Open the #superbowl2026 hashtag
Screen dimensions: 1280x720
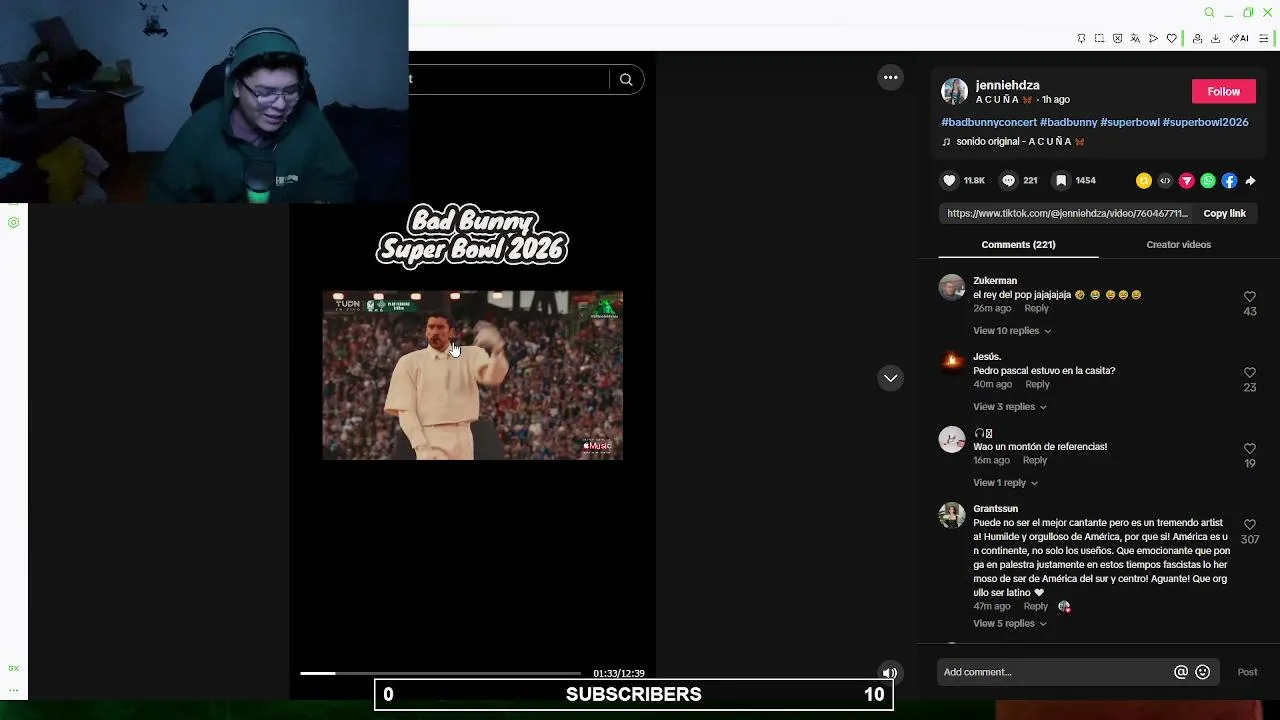click(x=1205, y=122)
